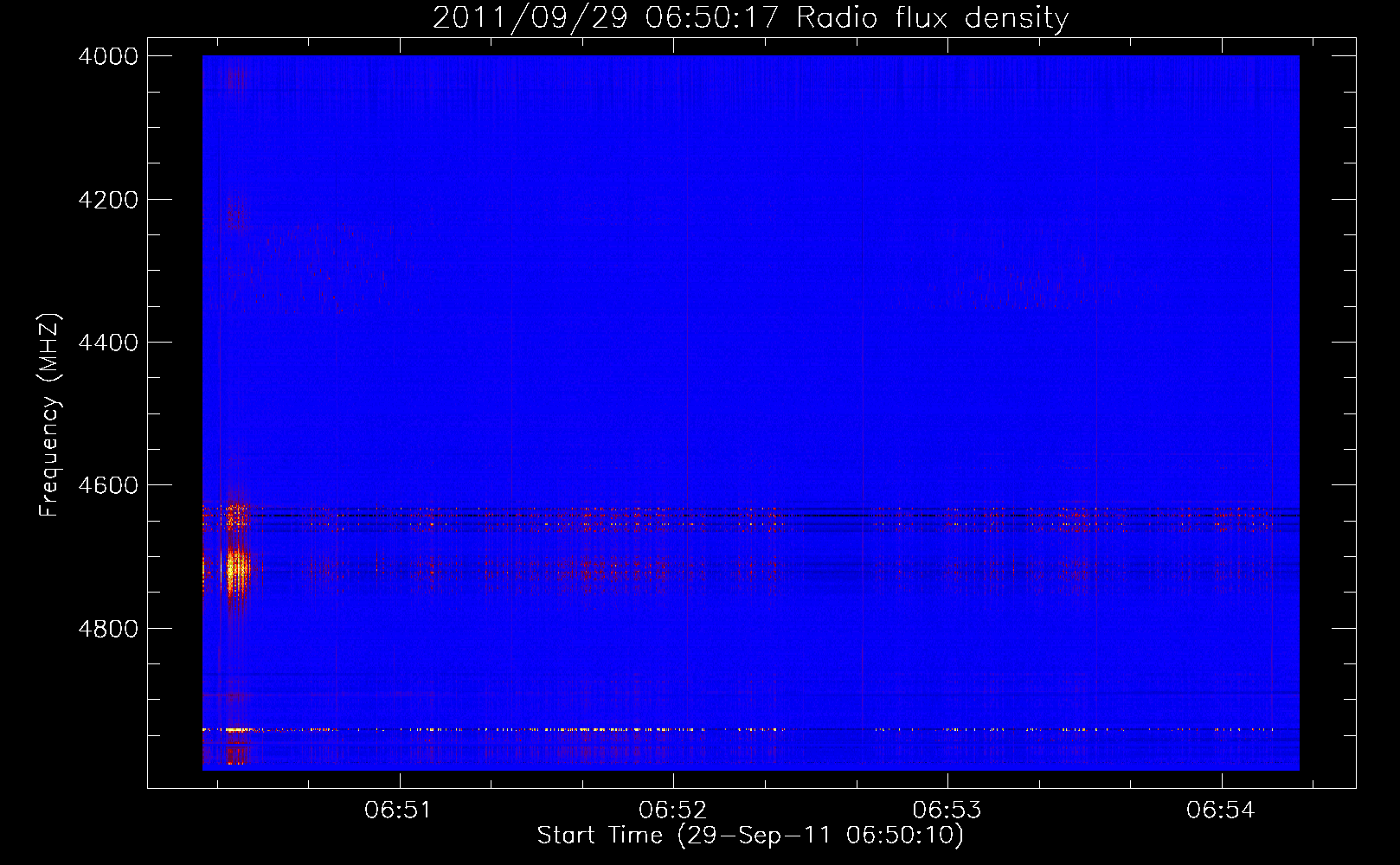Select the 4800 frequency tick label
This screenshot has height=865, width=1400.
click(108, 628)
